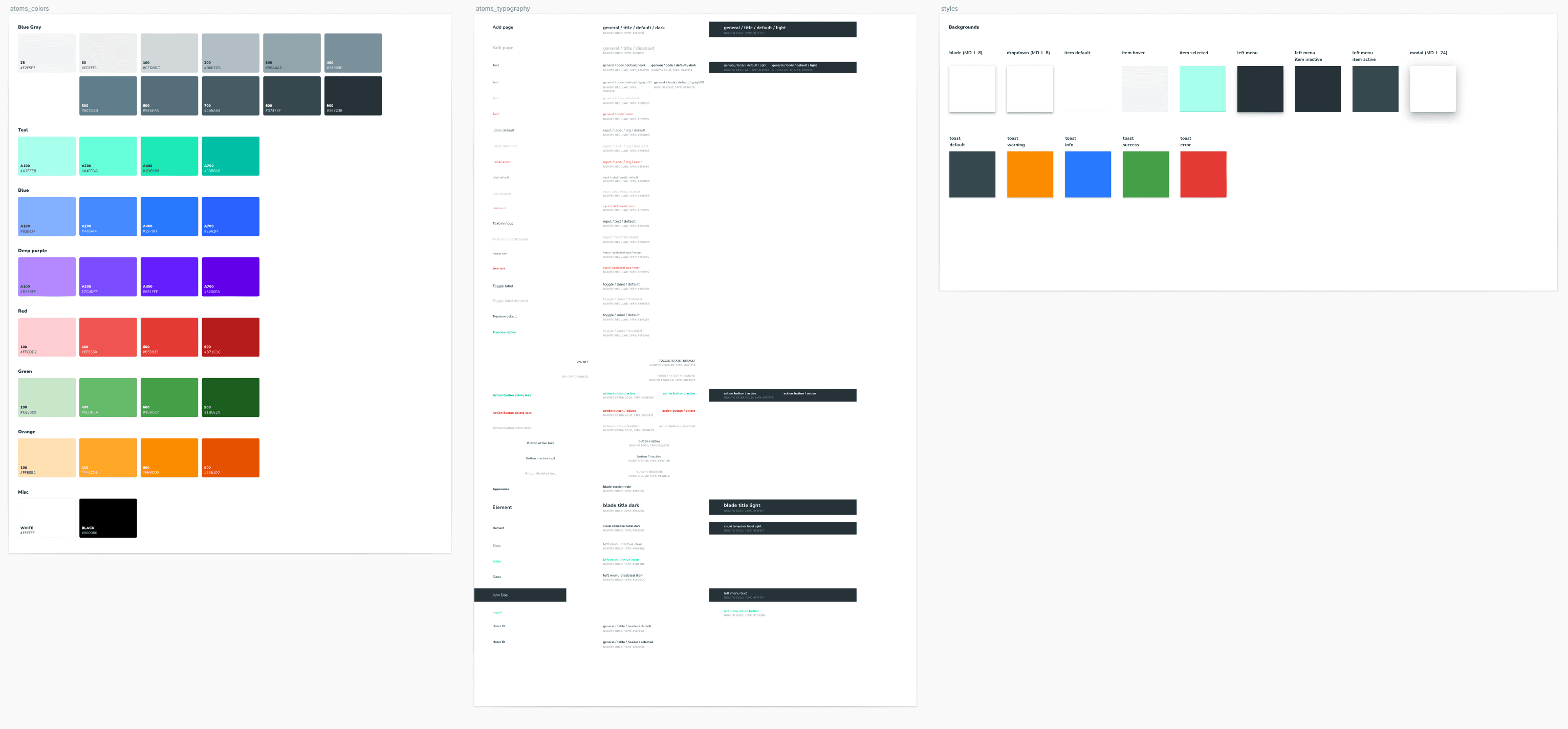This screenshot has width=1568, height=729.
Task: Click the item selected teal background
Action: [x=1202, y=89]
